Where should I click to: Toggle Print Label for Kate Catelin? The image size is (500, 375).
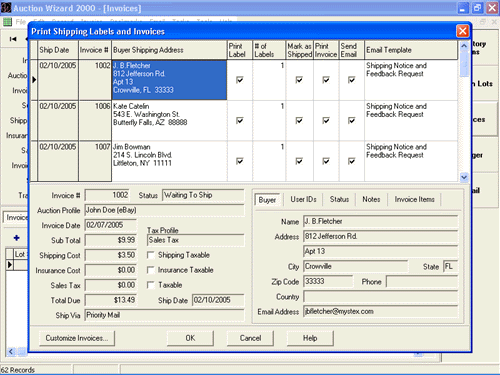239,120
